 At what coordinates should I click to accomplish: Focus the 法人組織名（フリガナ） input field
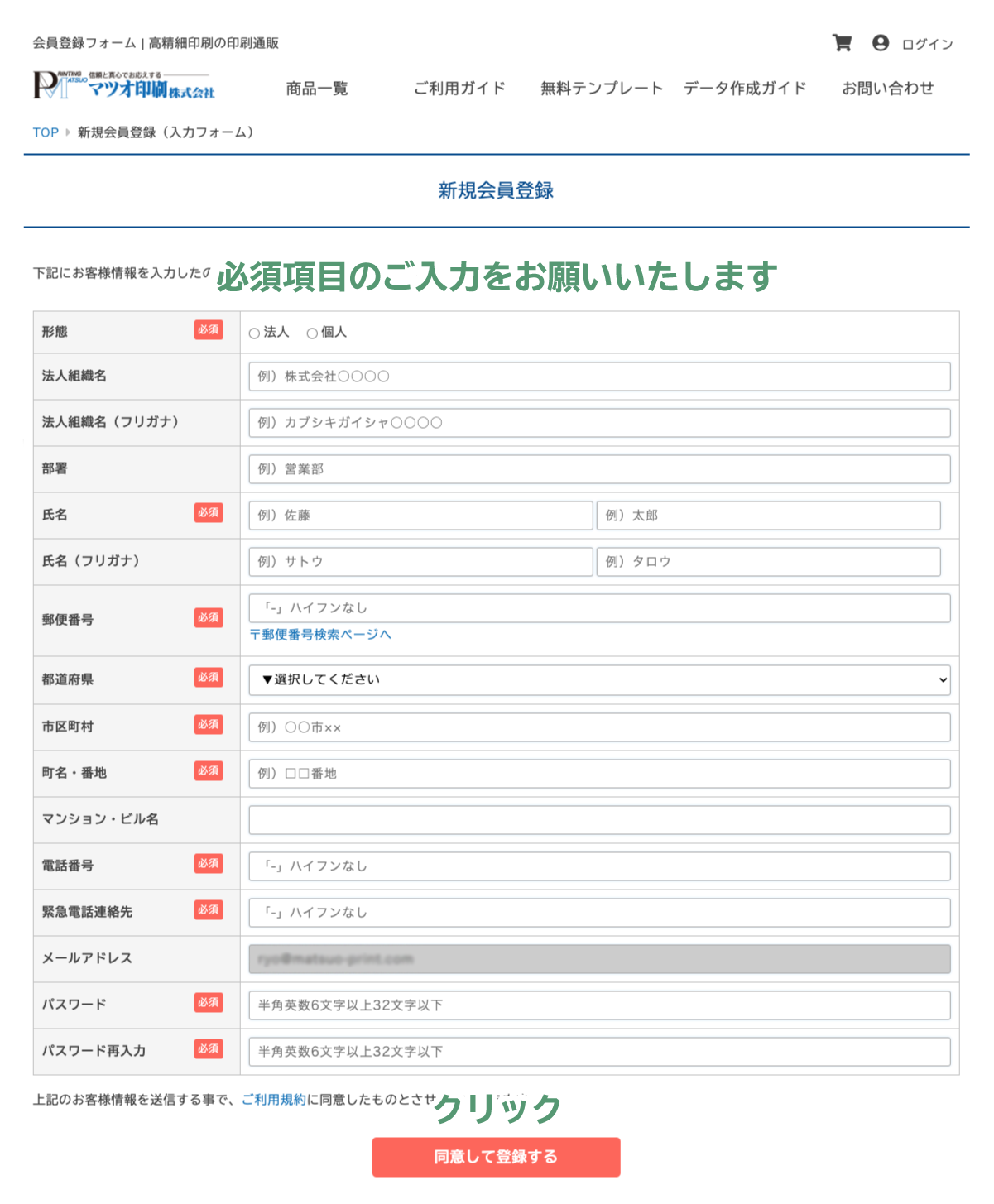[599, 423]
